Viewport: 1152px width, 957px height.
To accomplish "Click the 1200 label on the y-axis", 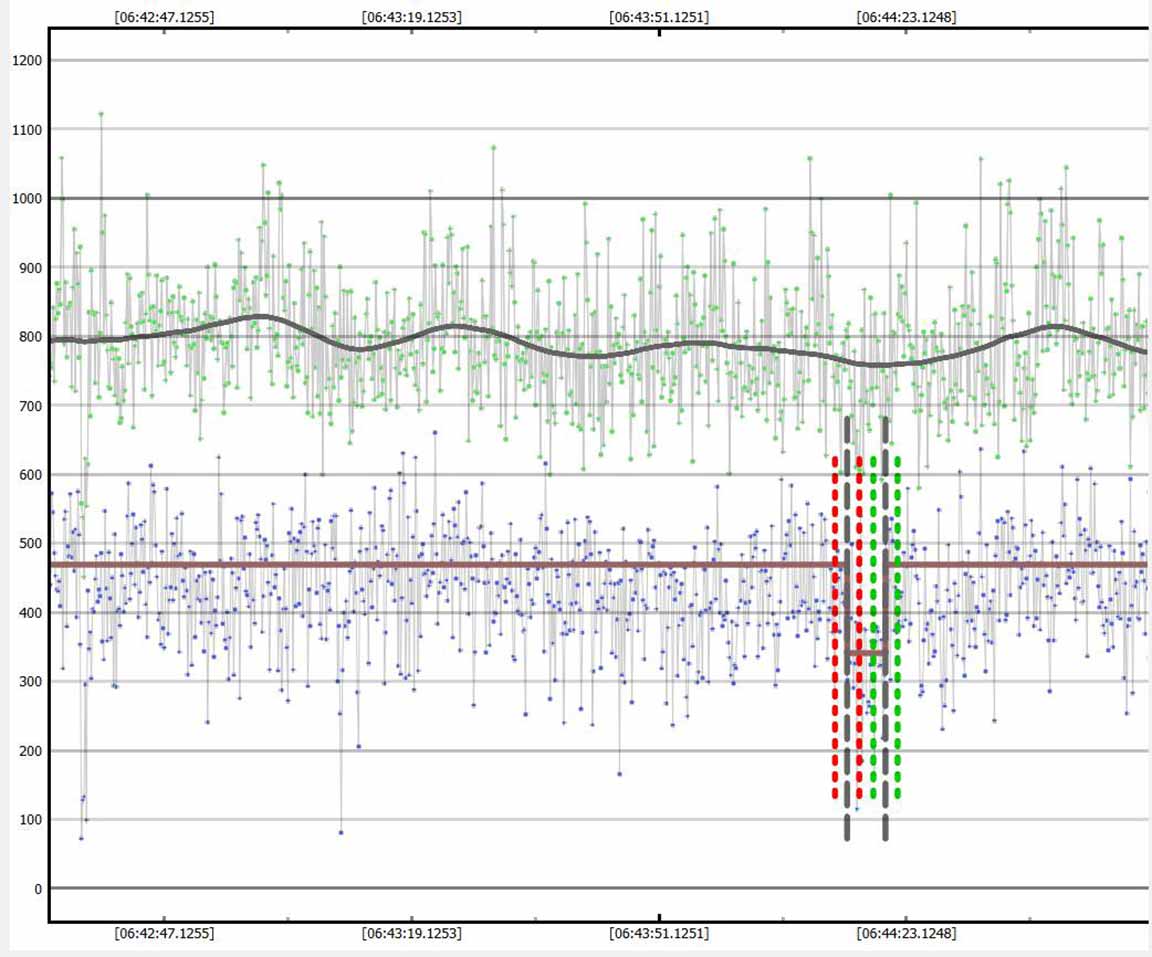I will [x=24, y=61].
